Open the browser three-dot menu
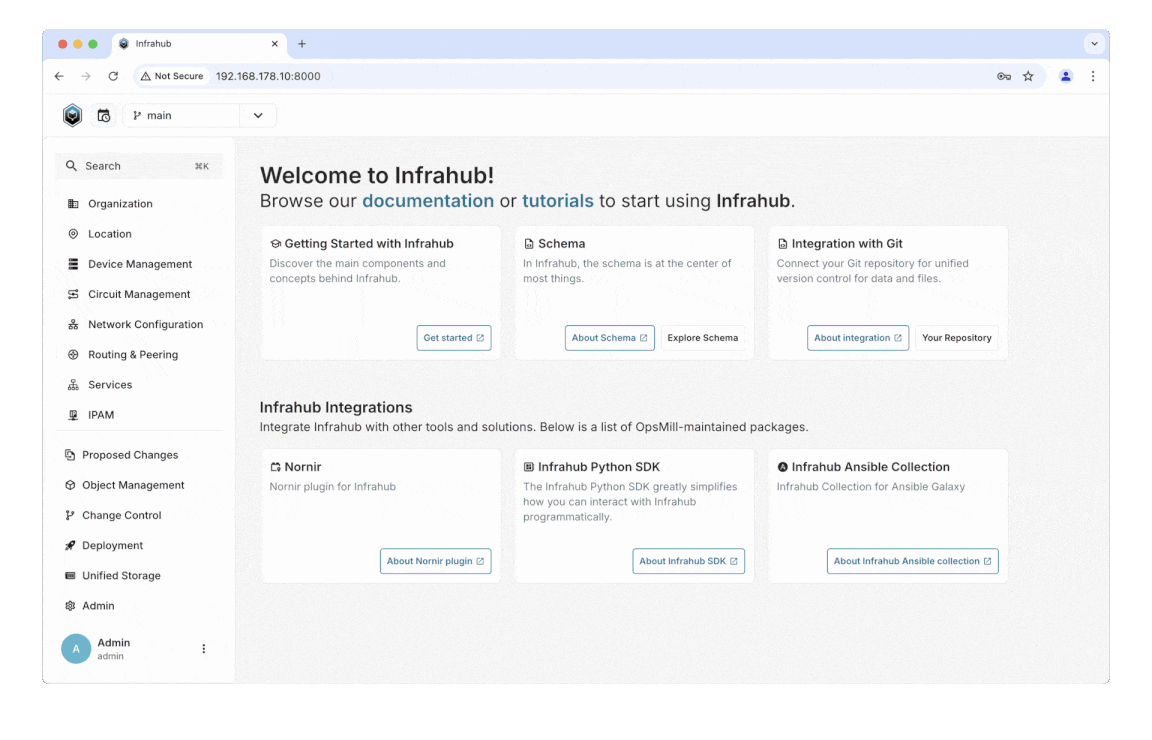This screenshot has width=1152, height=740. click(x=1092, y=76)
